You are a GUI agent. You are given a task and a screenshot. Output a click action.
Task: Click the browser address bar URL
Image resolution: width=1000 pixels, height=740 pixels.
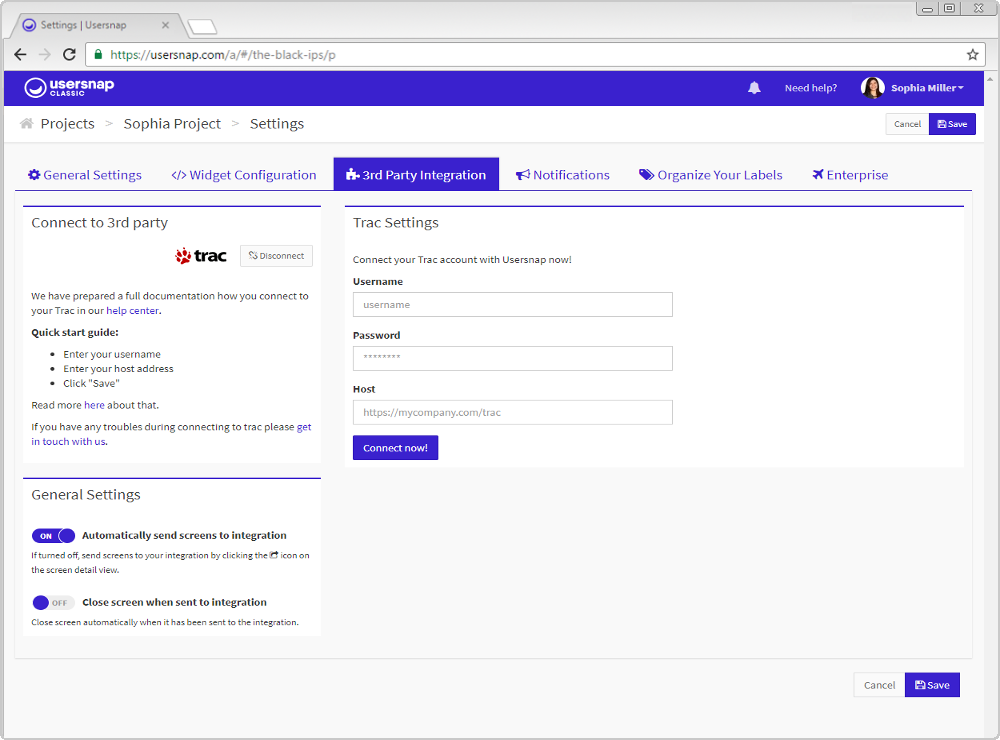pyautogui.click(x=223, y=55)
